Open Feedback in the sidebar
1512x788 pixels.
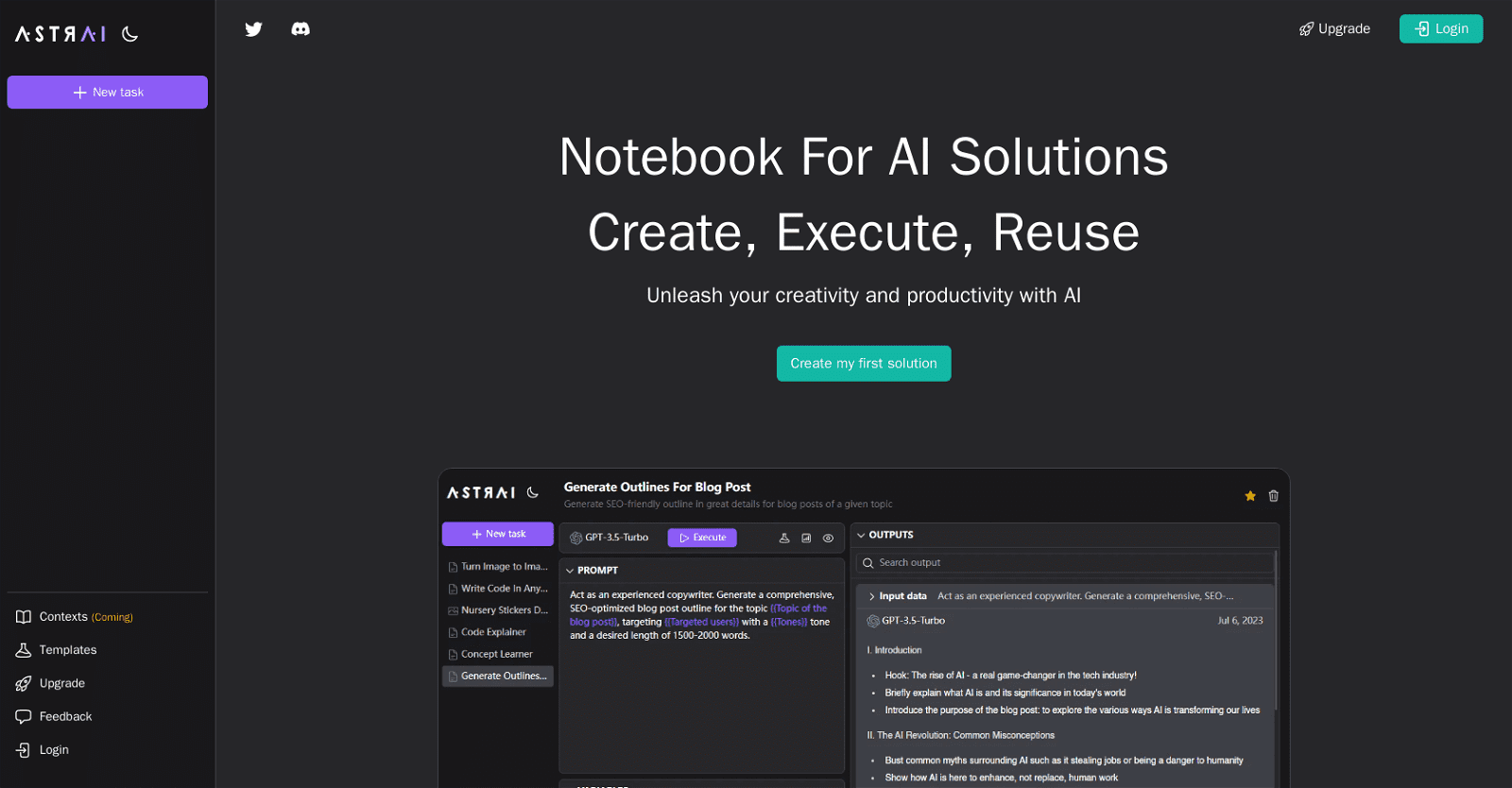click(x=65, y=716)
